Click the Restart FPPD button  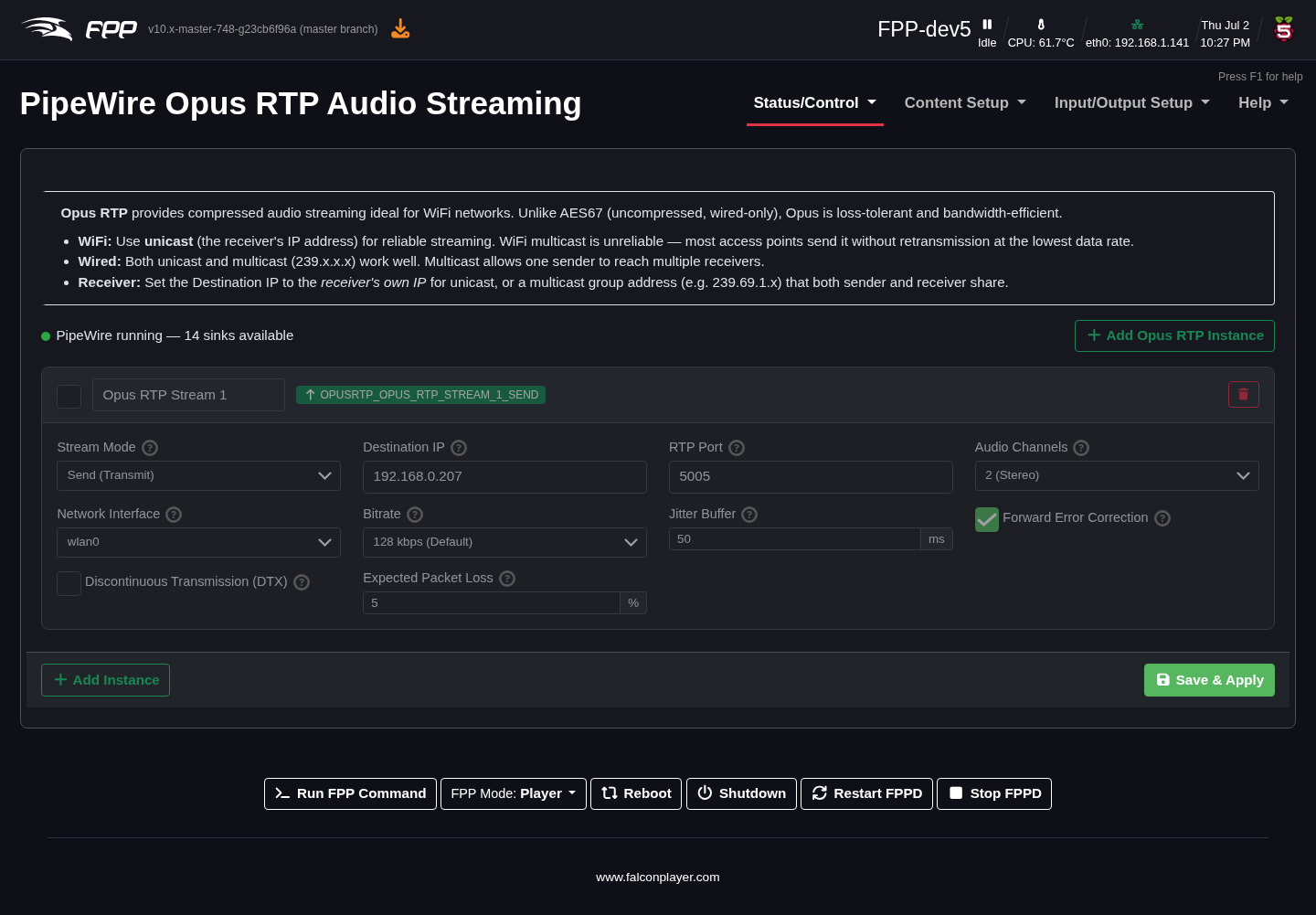point(866,793)
